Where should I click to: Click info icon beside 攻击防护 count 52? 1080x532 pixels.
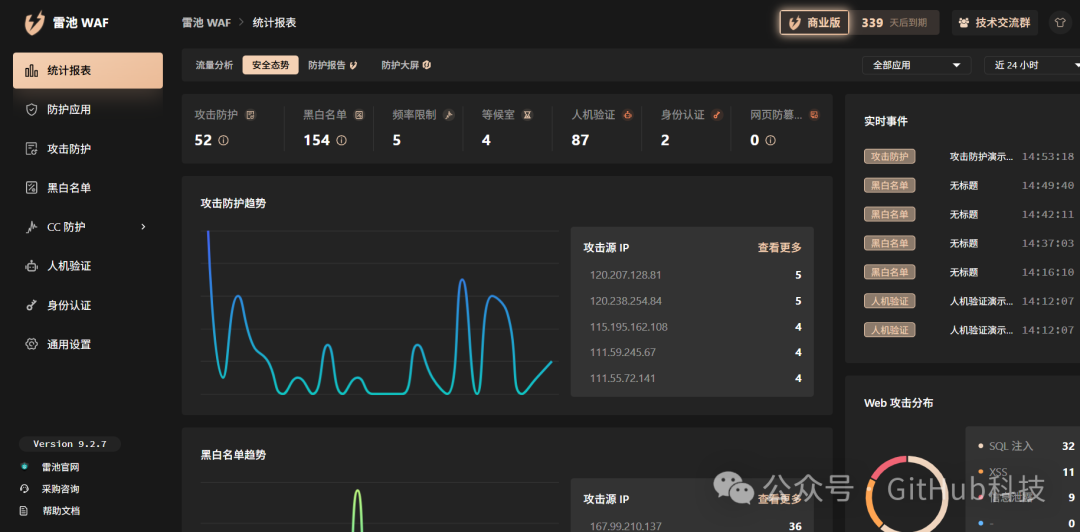[223, 140]
